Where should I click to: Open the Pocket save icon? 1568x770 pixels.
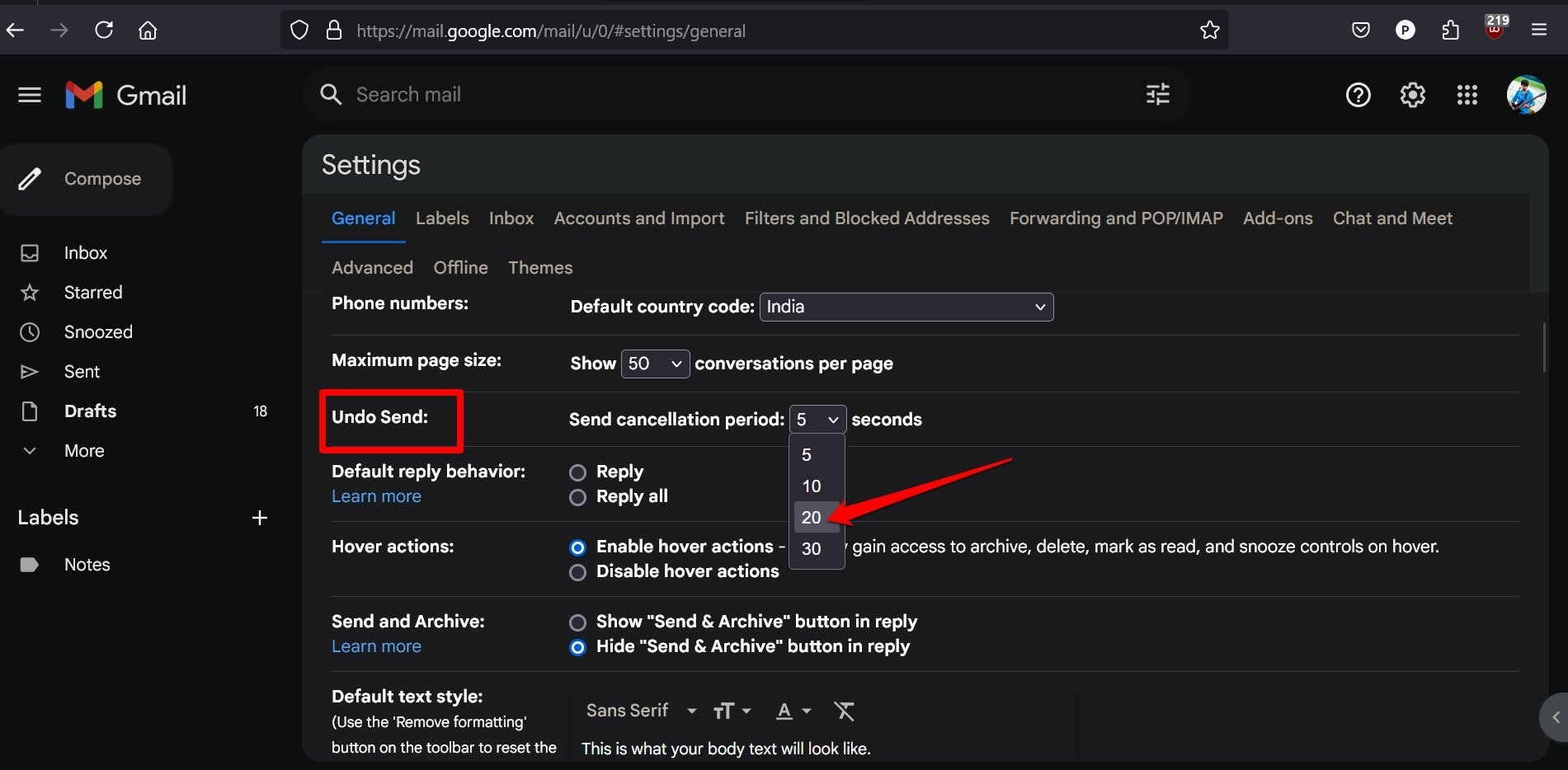point(1361,31)
